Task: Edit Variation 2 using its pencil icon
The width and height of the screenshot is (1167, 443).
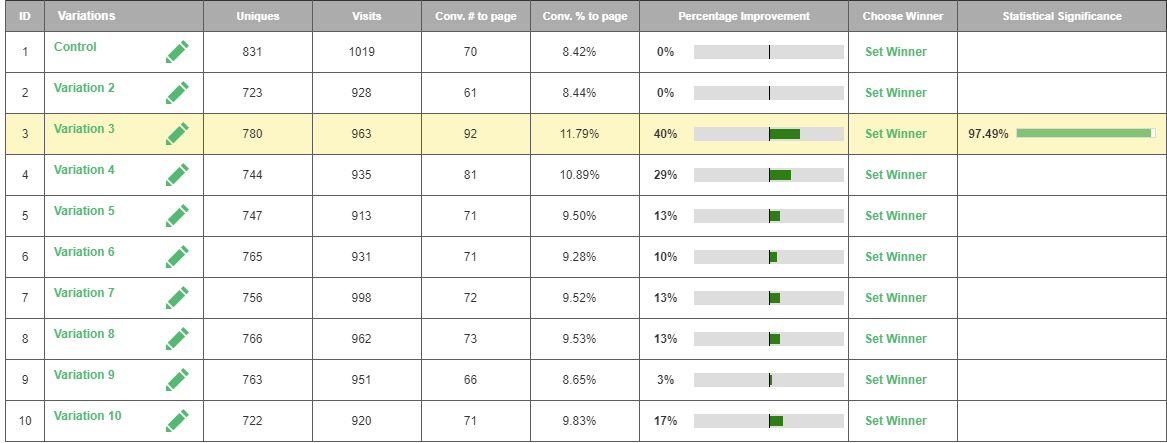Action: (x=177, y=93)
